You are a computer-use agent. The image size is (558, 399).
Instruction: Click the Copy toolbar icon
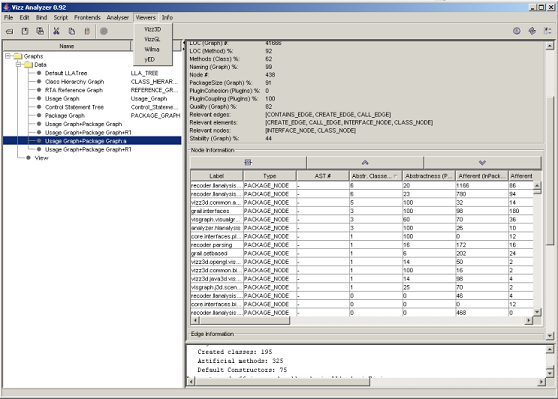coord(72,31)
